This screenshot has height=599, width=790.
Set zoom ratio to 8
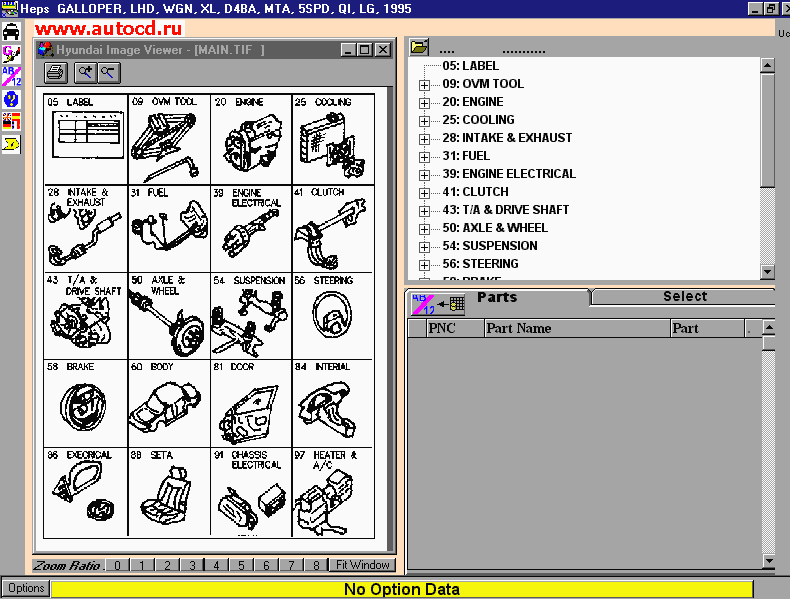click(x=316, y=565)
